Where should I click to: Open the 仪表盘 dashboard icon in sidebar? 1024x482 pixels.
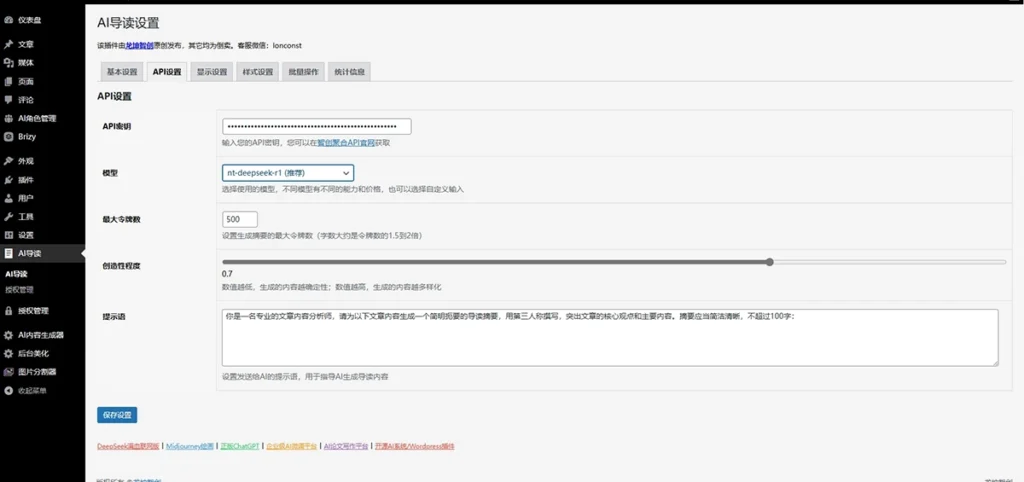[x=9, y=19]
